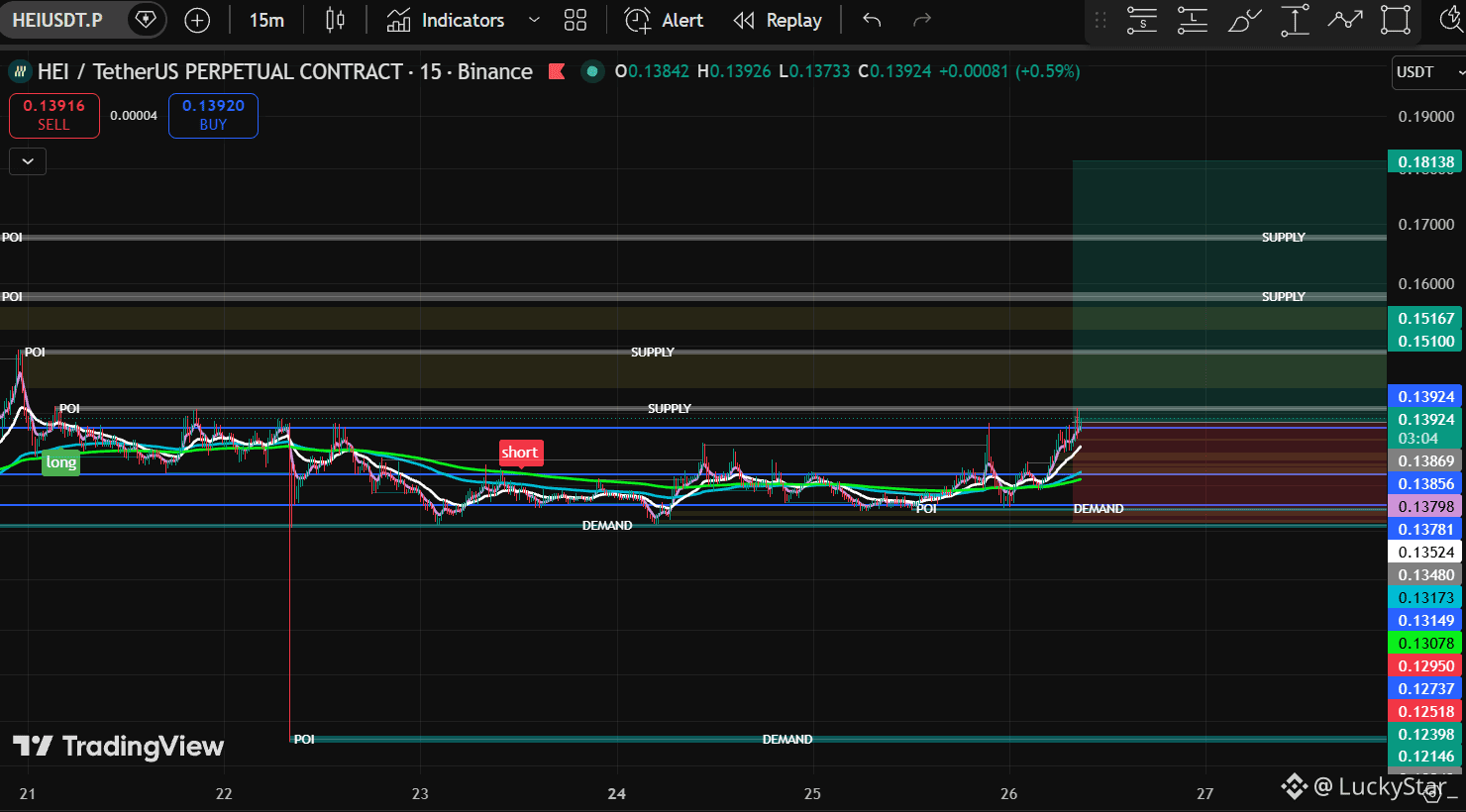Click the 0.13173 cyan price label
Viewport: 1466px width, 812px height.
(1425, 597)
